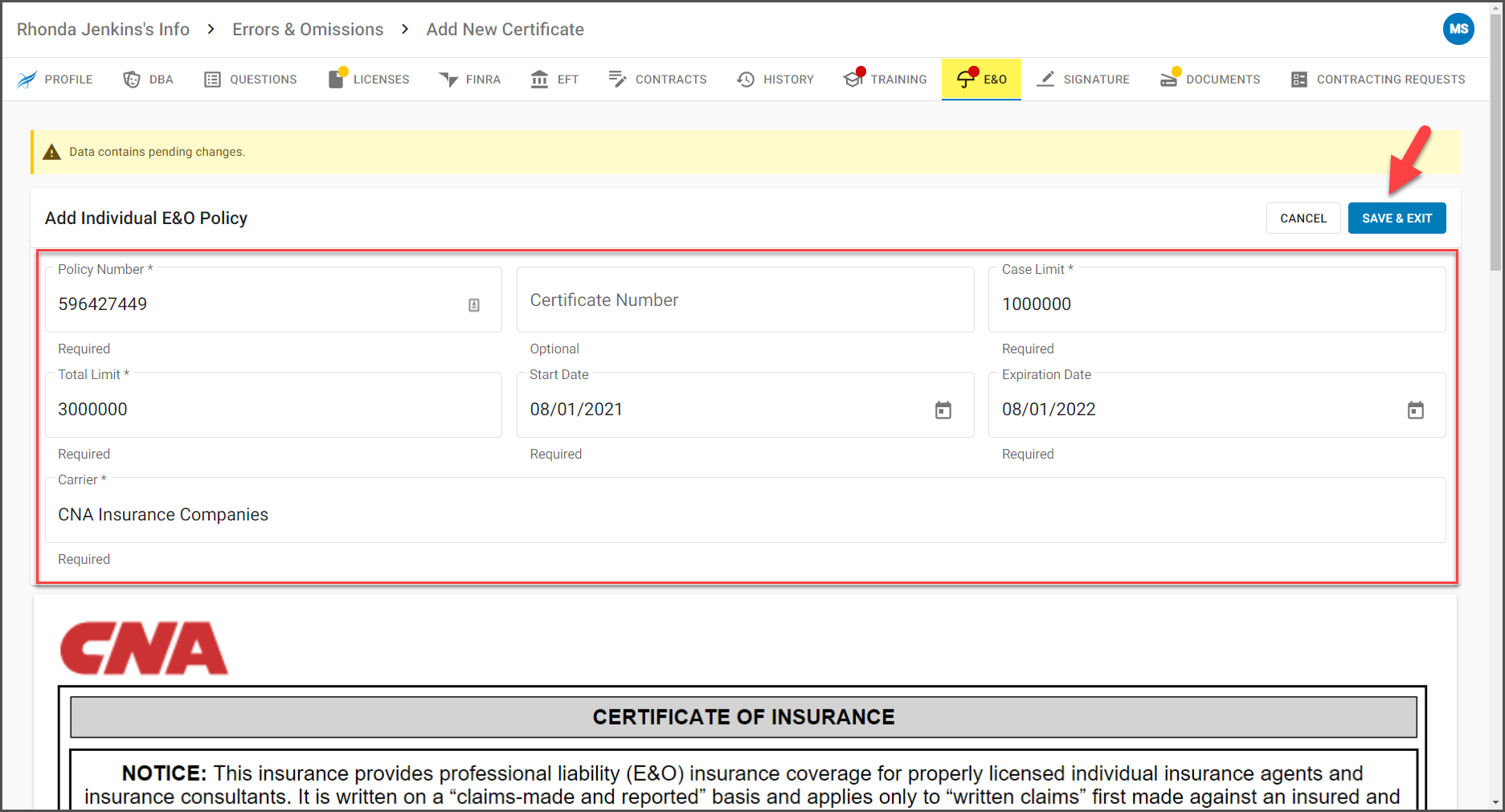Image resolution: width=1505 pixels, height=812 pixels.
Task: Select the CONTRACTS tab
Action: (x=658, y=80)
